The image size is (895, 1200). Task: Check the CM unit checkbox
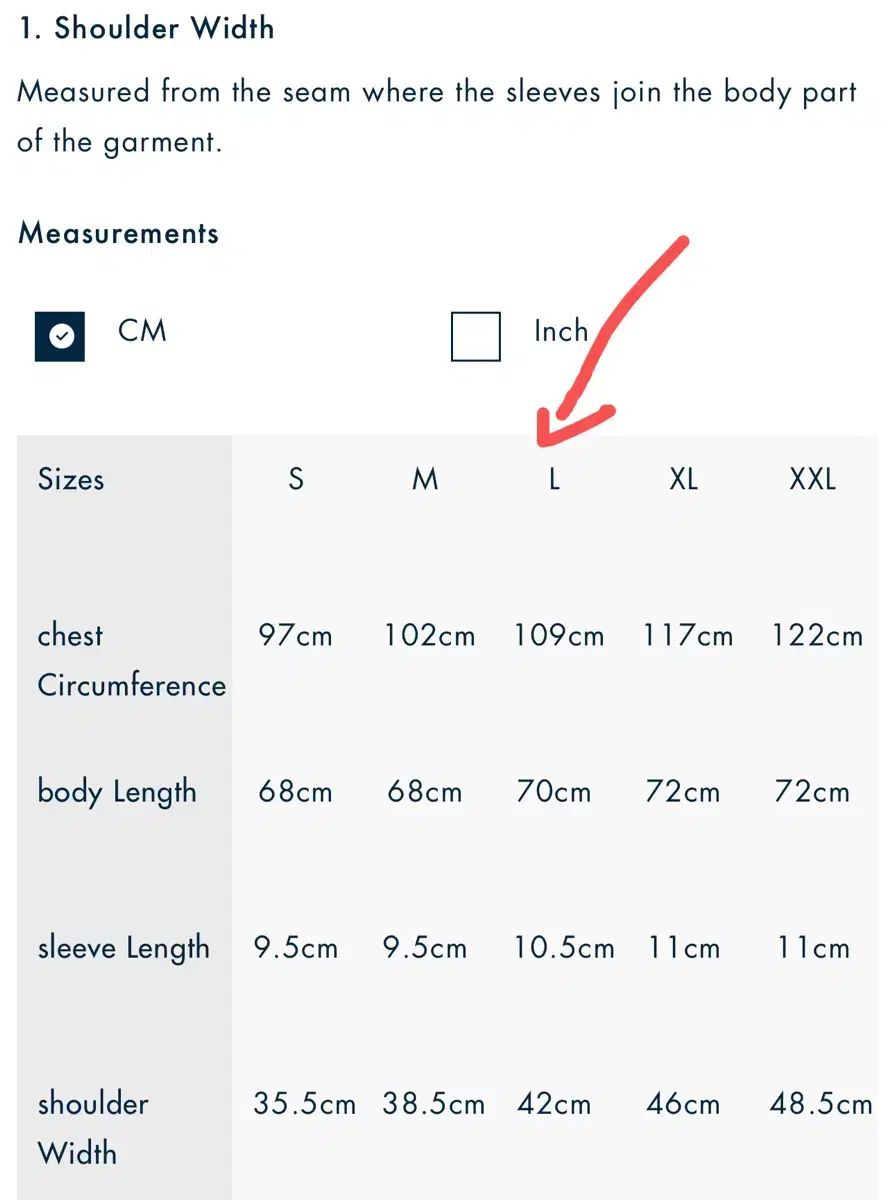click(x=60, y=337)
